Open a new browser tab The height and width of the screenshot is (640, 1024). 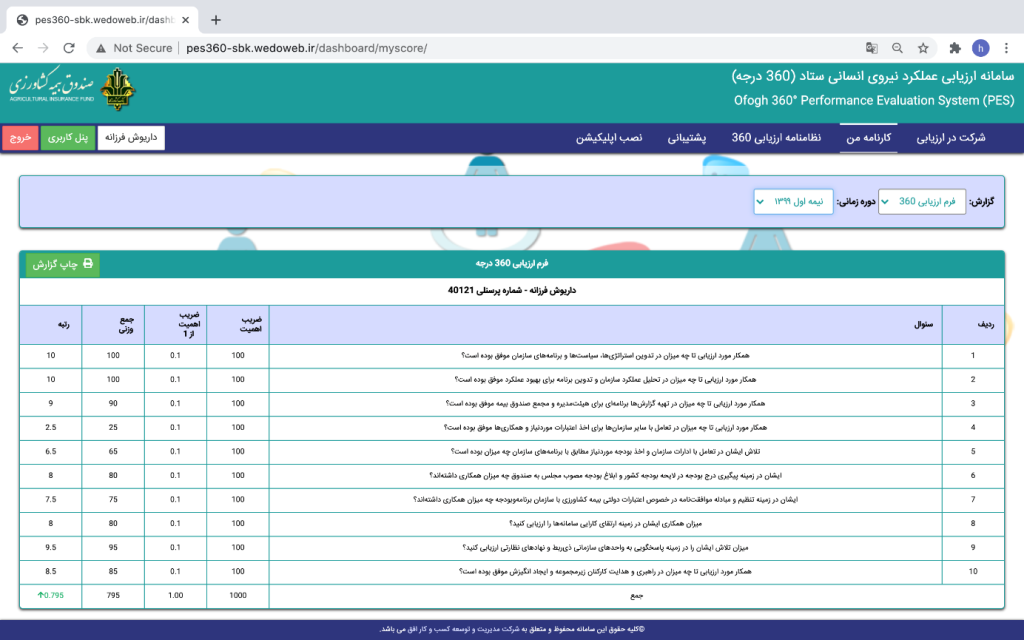(x=216, y=20)
